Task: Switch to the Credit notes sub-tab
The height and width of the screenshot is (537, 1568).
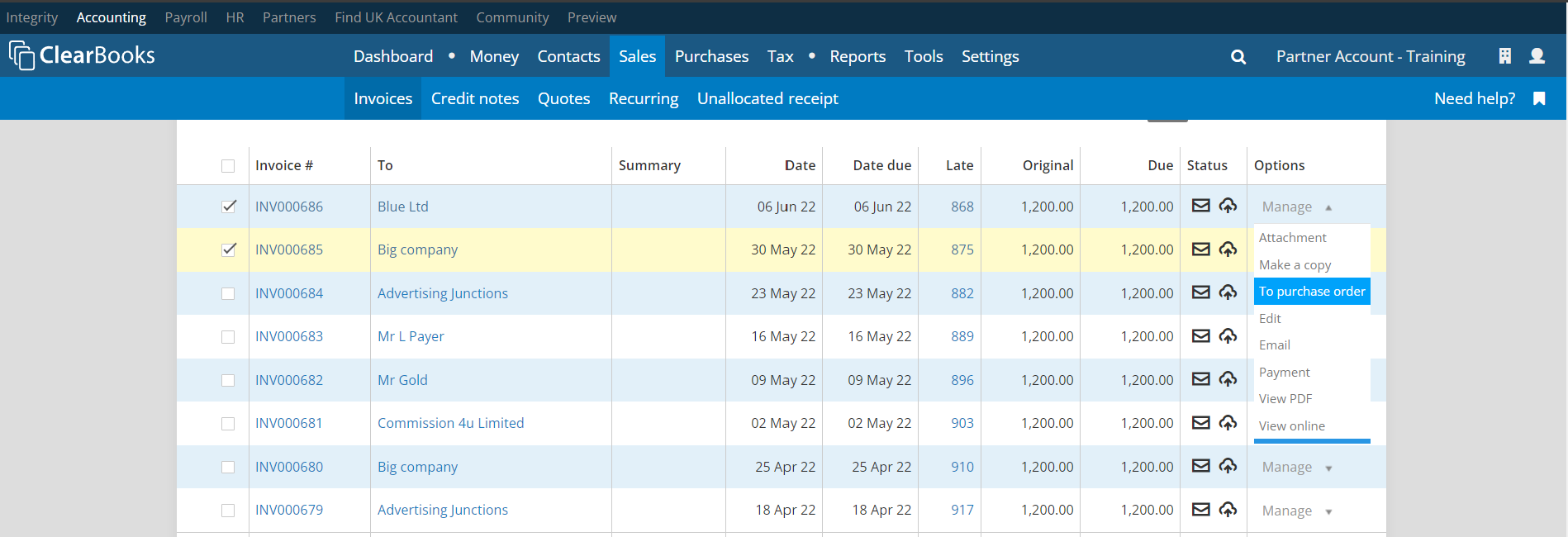Action: pos(475,98)
